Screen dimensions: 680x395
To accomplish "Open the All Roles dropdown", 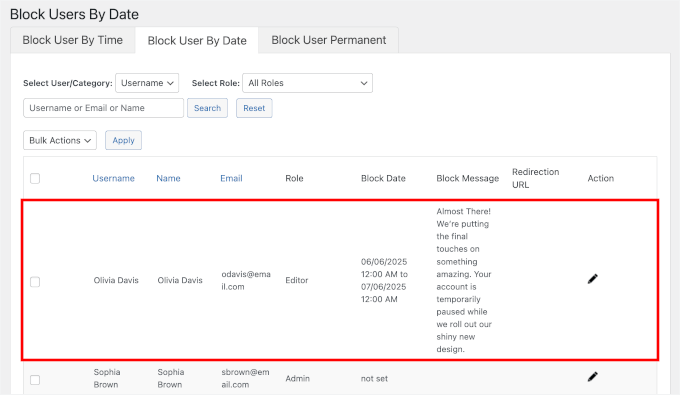I will tap(307, 83).
